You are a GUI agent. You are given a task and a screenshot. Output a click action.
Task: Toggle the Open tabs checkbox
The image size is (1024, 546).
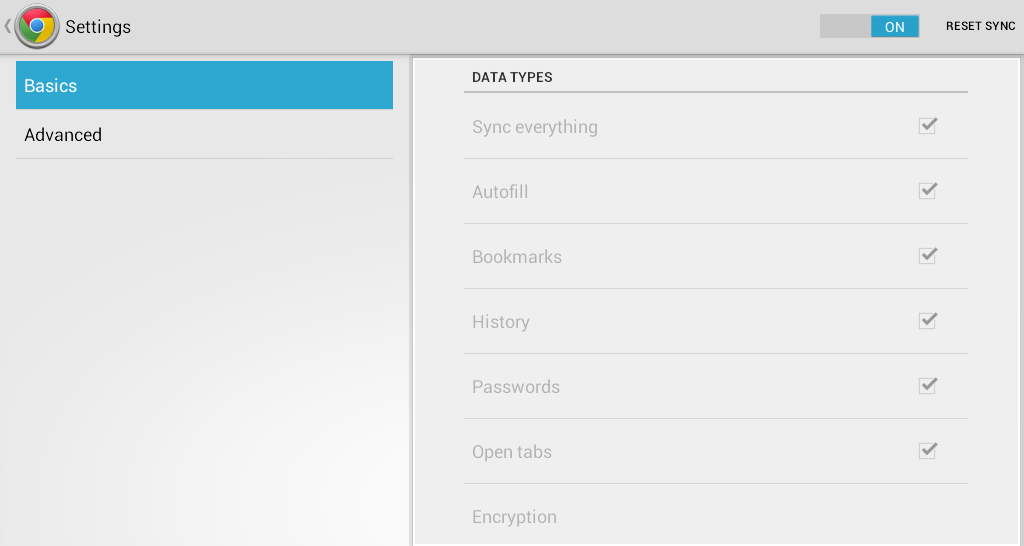point(927,451)
